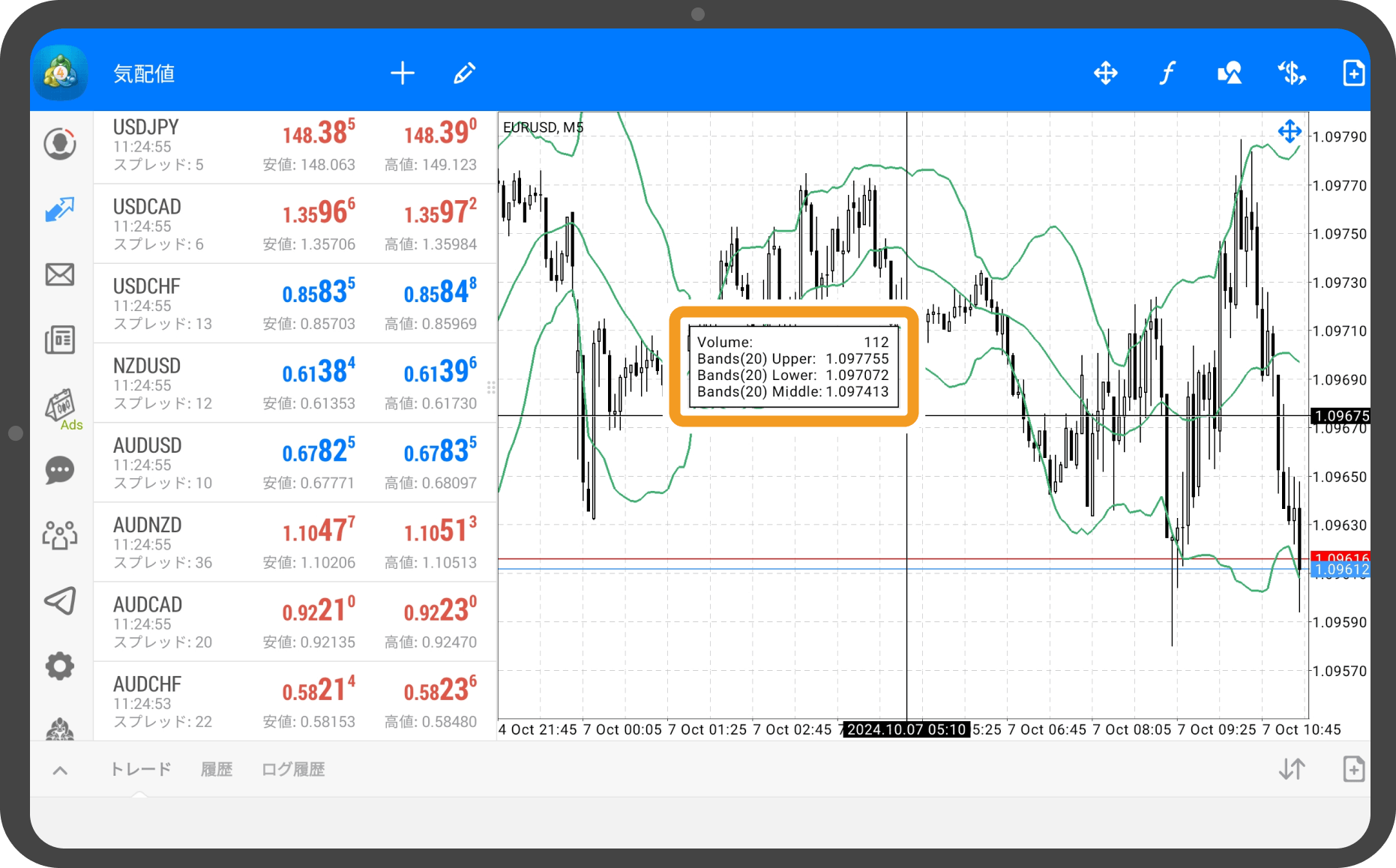Toggle crosshair tool in top toolbar
The image size is (1396, 868).
coord(1106,73)
